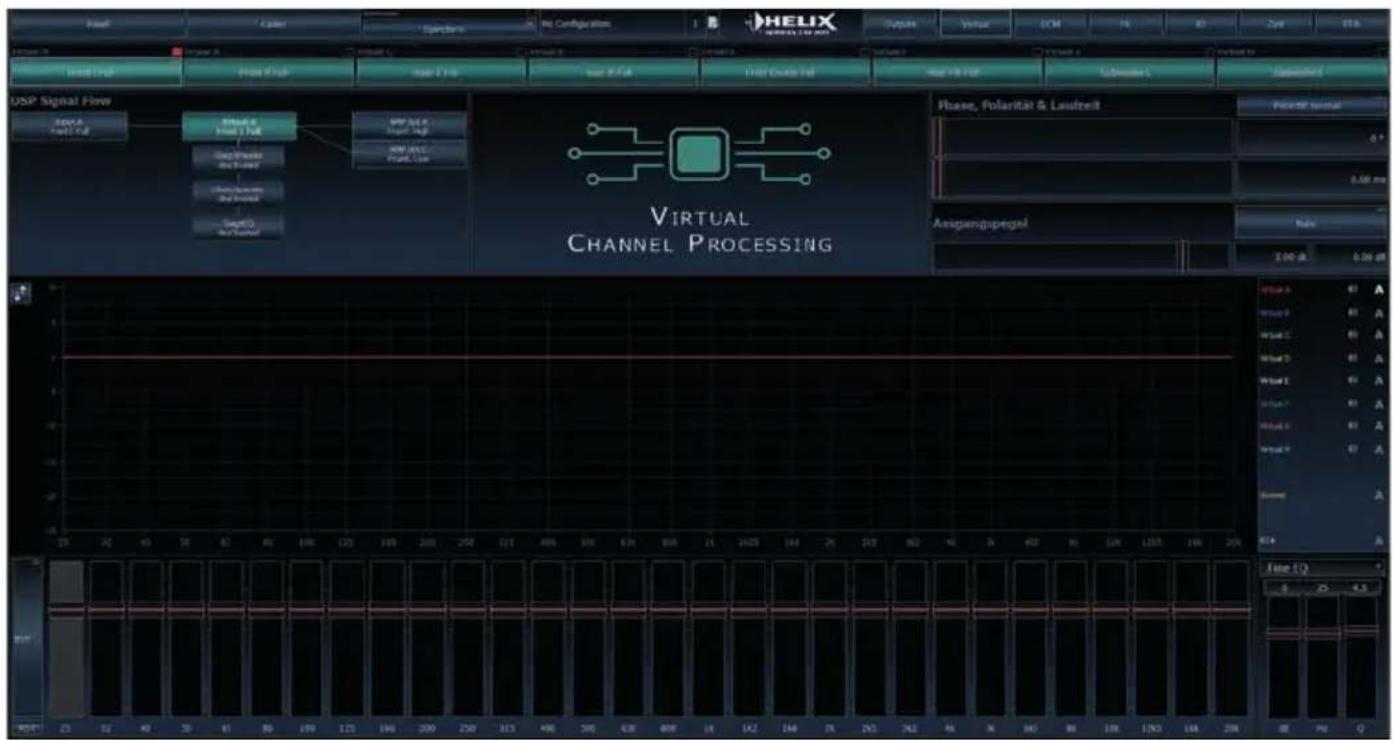The image size is (1393, 740).
Task: Select the Front Center Full virtual channel
Action: [x=785, y=71]
